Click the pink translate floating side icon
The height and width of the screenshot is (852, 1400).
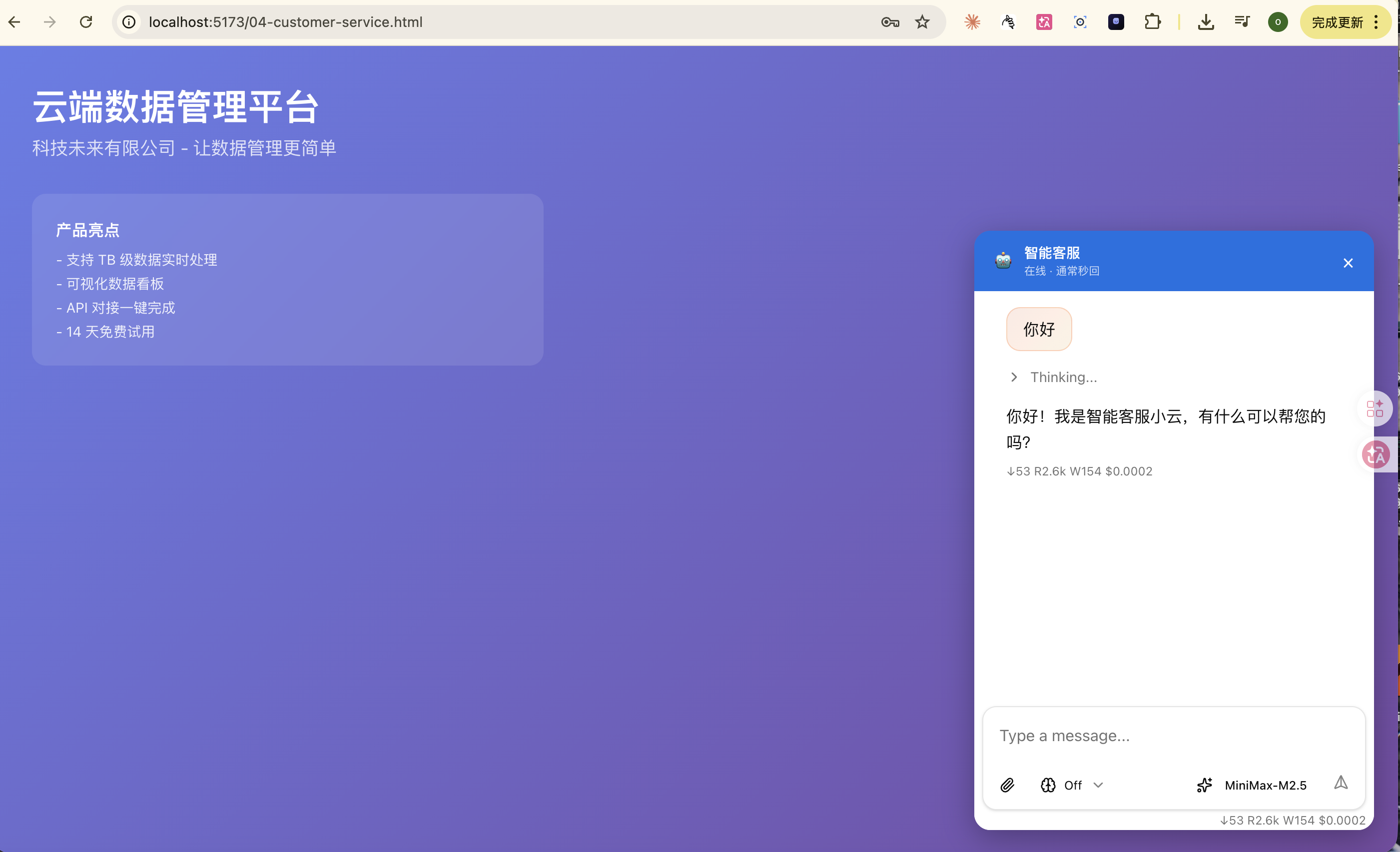pyautogui.click(x=1376, y=454)
